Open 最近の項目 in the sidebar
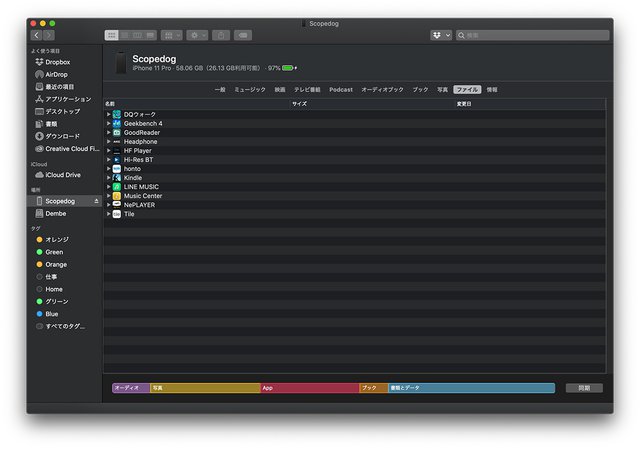 click(60, 87)
